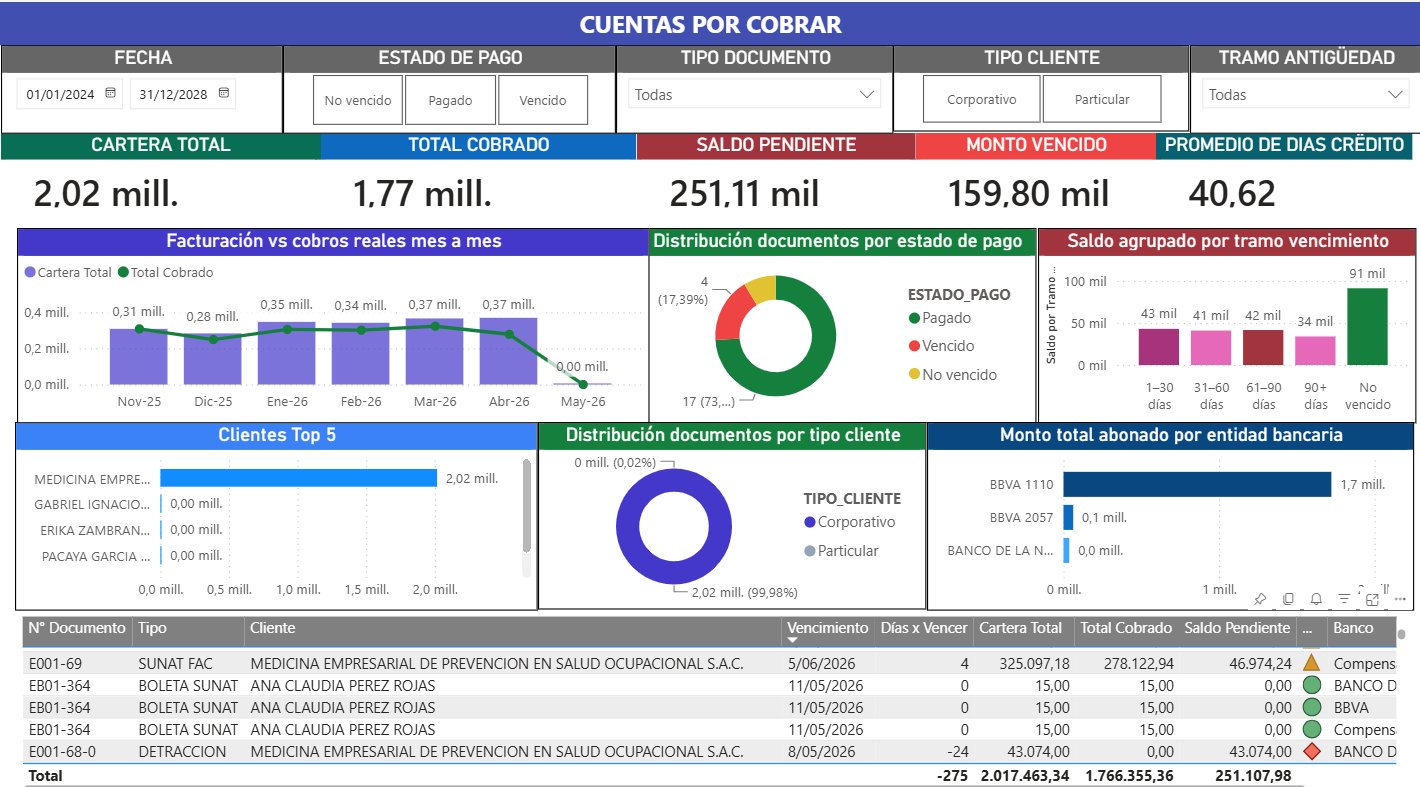Screen dimensions: 1420x787
Task: Sort table by Total Cobrado column header
Action: pos(1125,628)
